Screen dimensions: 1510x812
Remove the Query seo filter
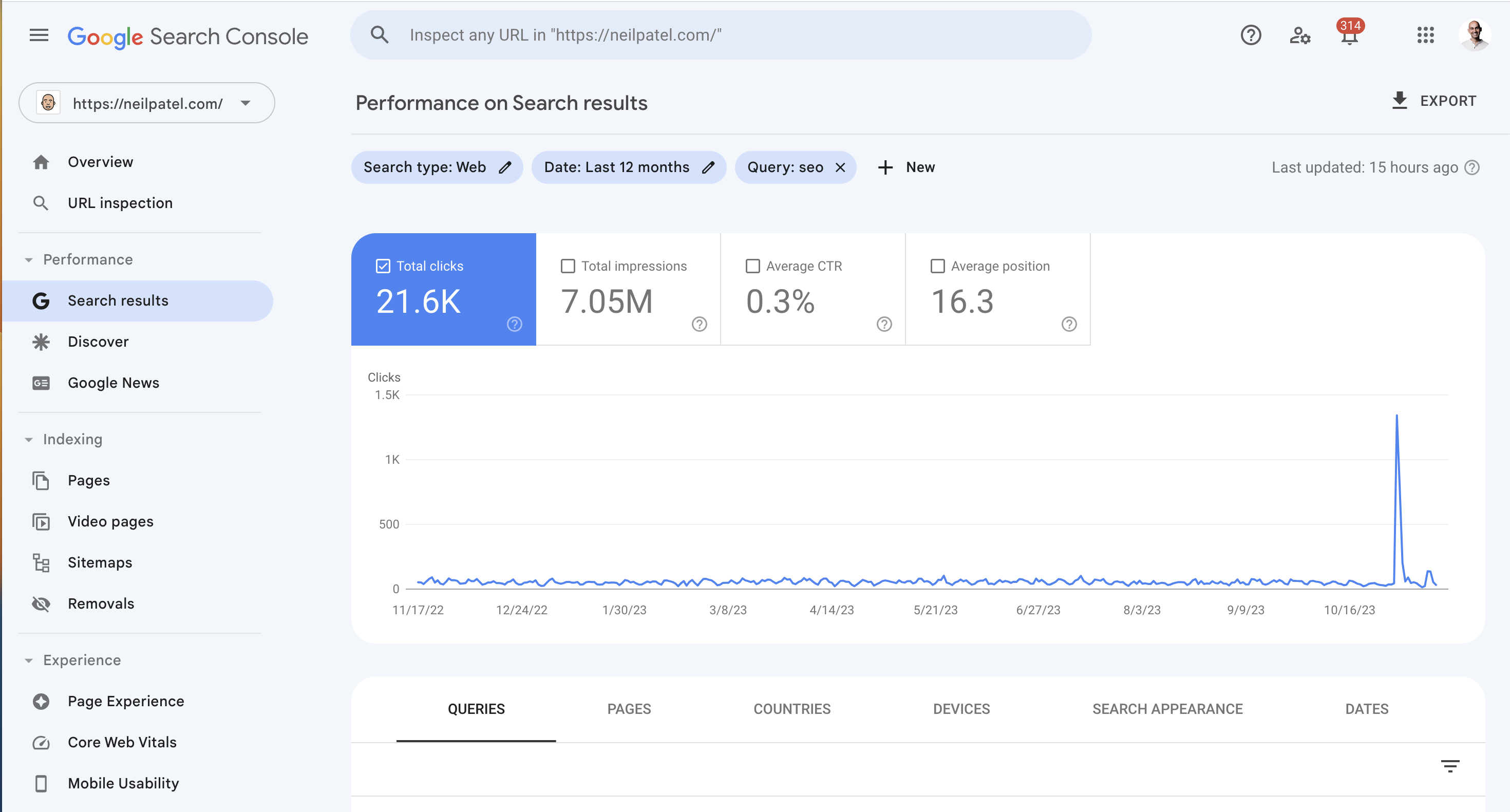coord(840,167)
